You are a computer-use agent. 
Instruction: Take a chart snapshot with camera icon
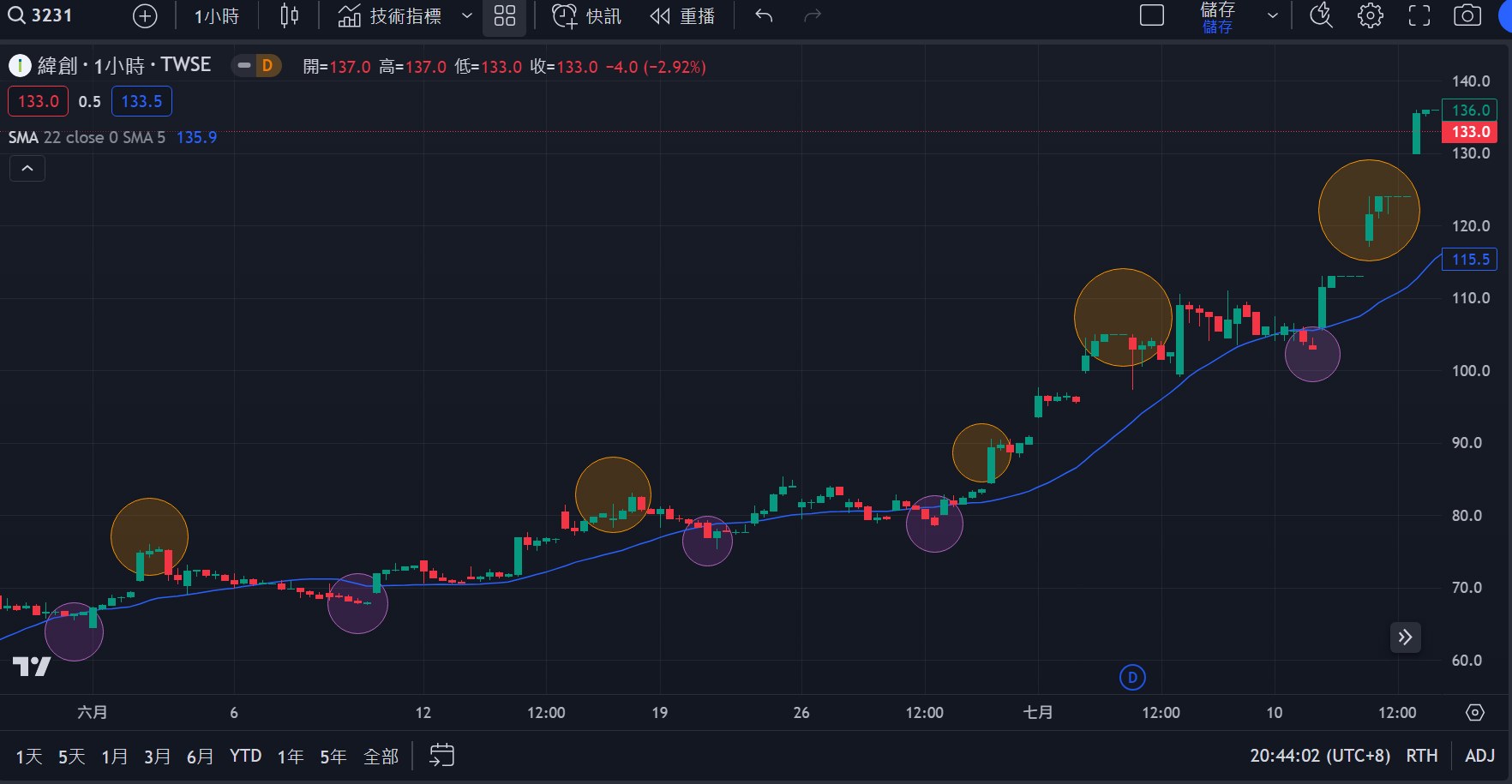pos(1467,16)
